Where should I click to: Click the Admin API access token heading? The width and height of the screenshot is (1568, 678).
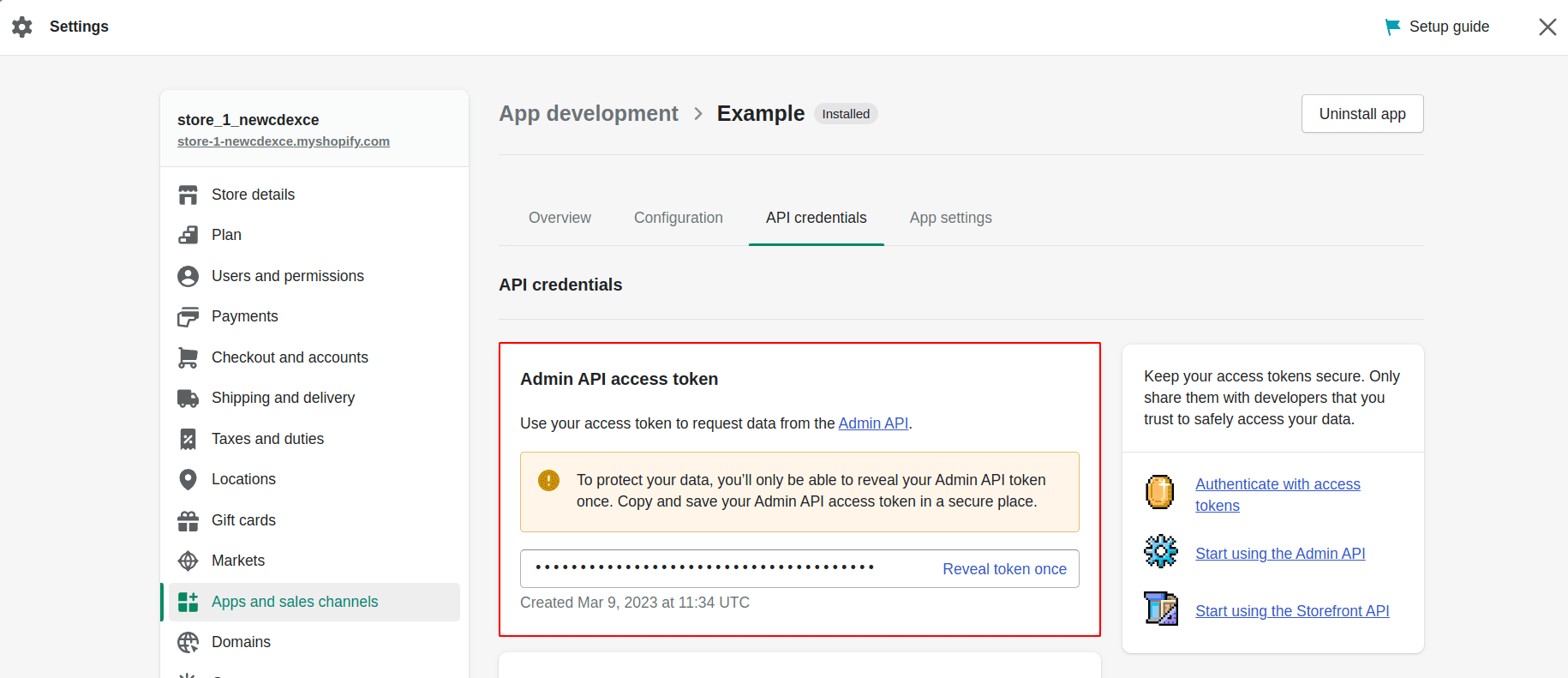click(x=619, y=379)
